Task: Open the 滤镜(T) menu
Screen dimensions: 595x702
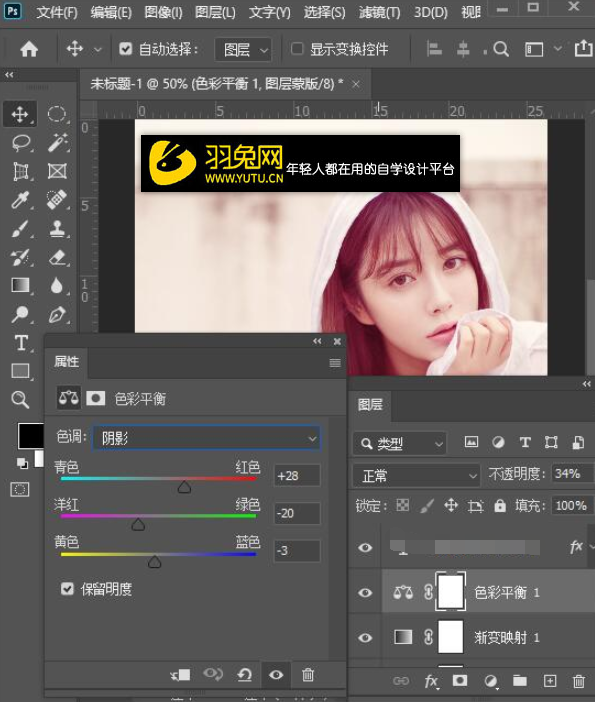Action: (x=380, y=12)
